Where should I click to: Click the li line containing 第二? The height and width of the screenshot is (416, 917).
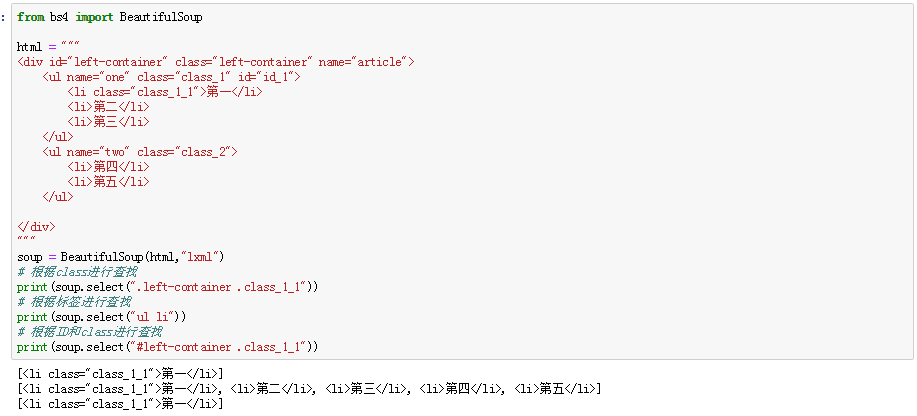coord(108,107)
